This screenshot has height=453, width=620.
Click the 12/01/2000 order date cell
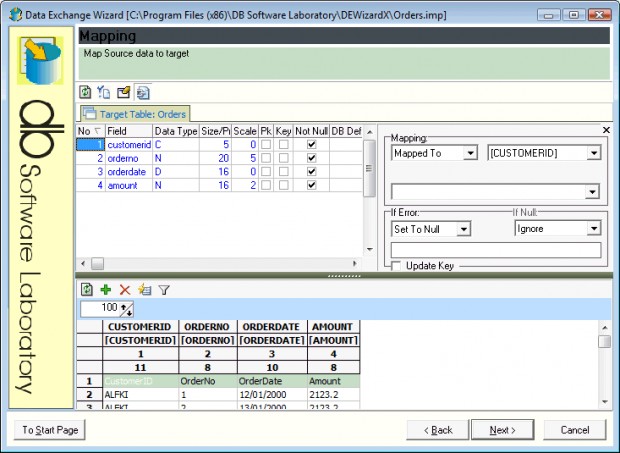pyautogui.click(x=272, y=394)
